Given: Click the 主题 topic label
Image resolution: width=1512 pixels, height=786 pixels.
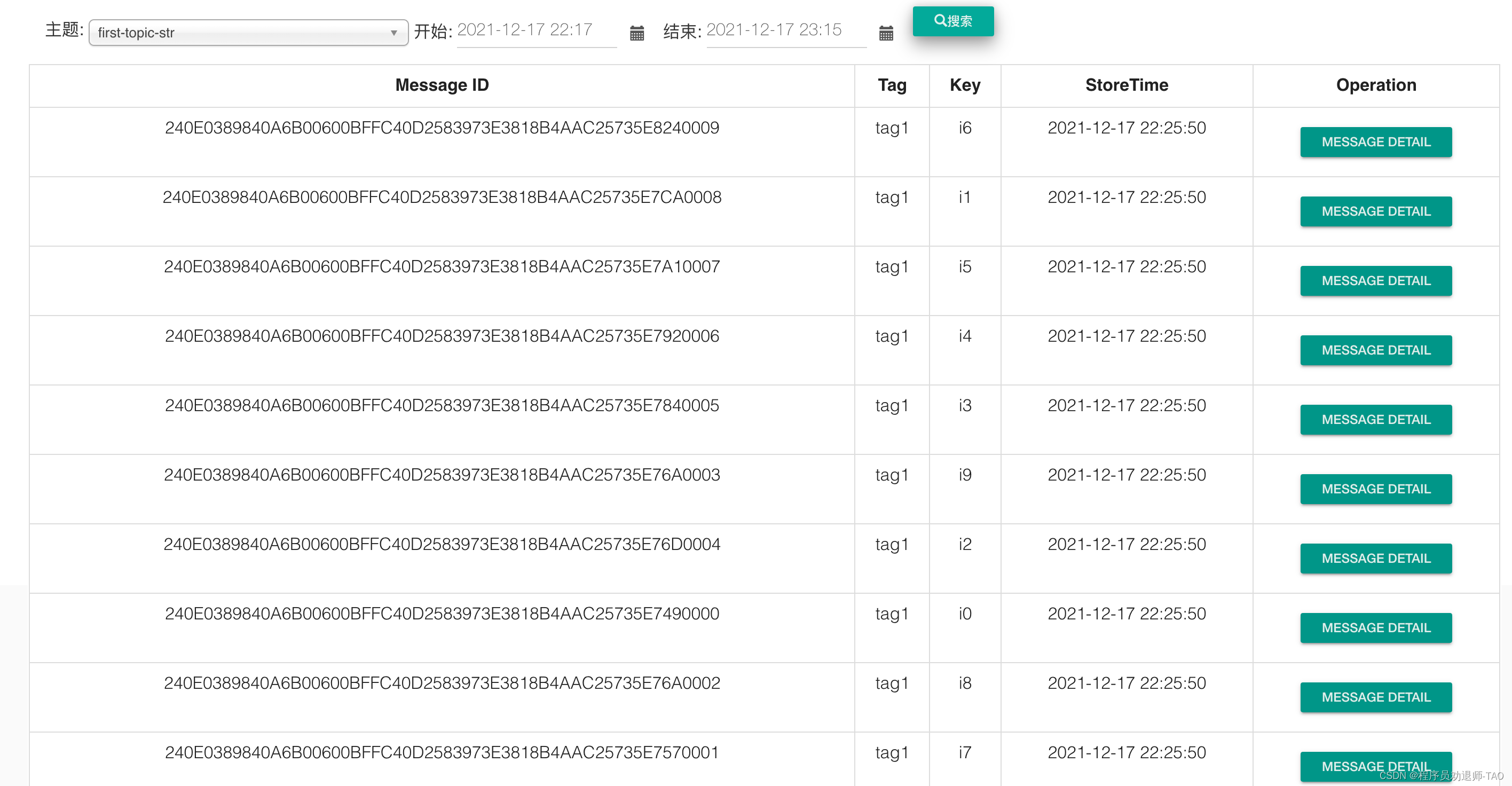Looking at the screenshot, I should click(64, 30).
